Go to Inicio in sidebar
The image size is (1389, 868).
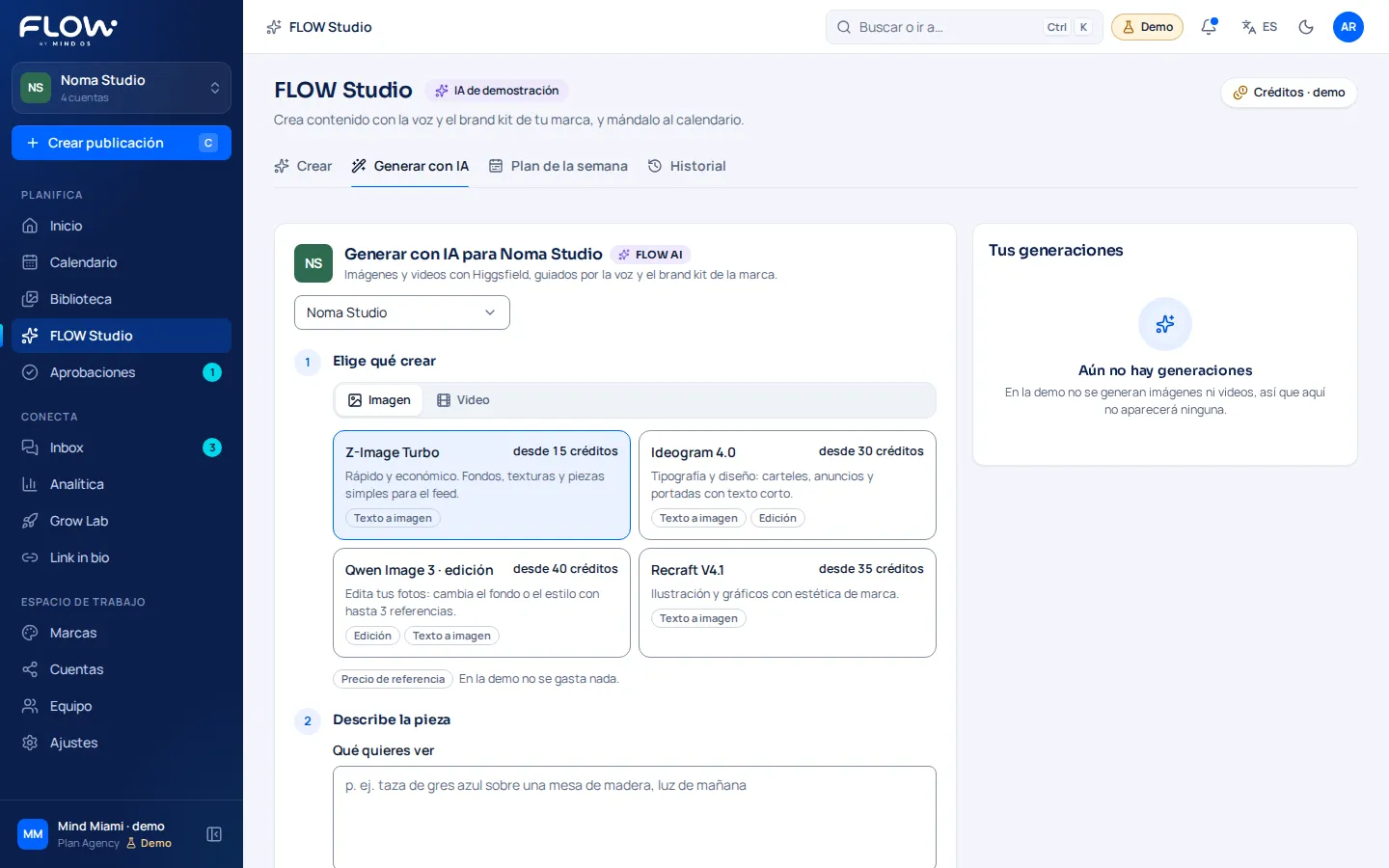[x=122, y=226]
